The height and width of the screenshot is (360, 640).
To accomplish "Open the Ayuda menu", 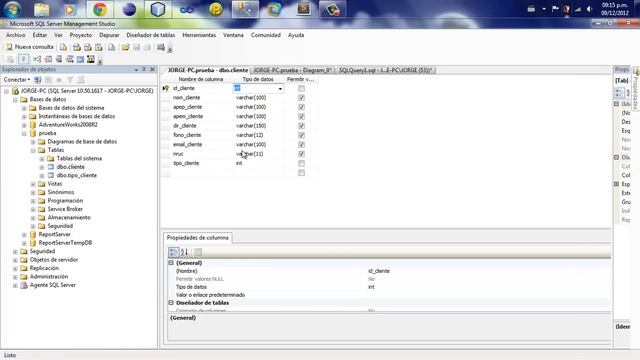I will pos(296,35).
